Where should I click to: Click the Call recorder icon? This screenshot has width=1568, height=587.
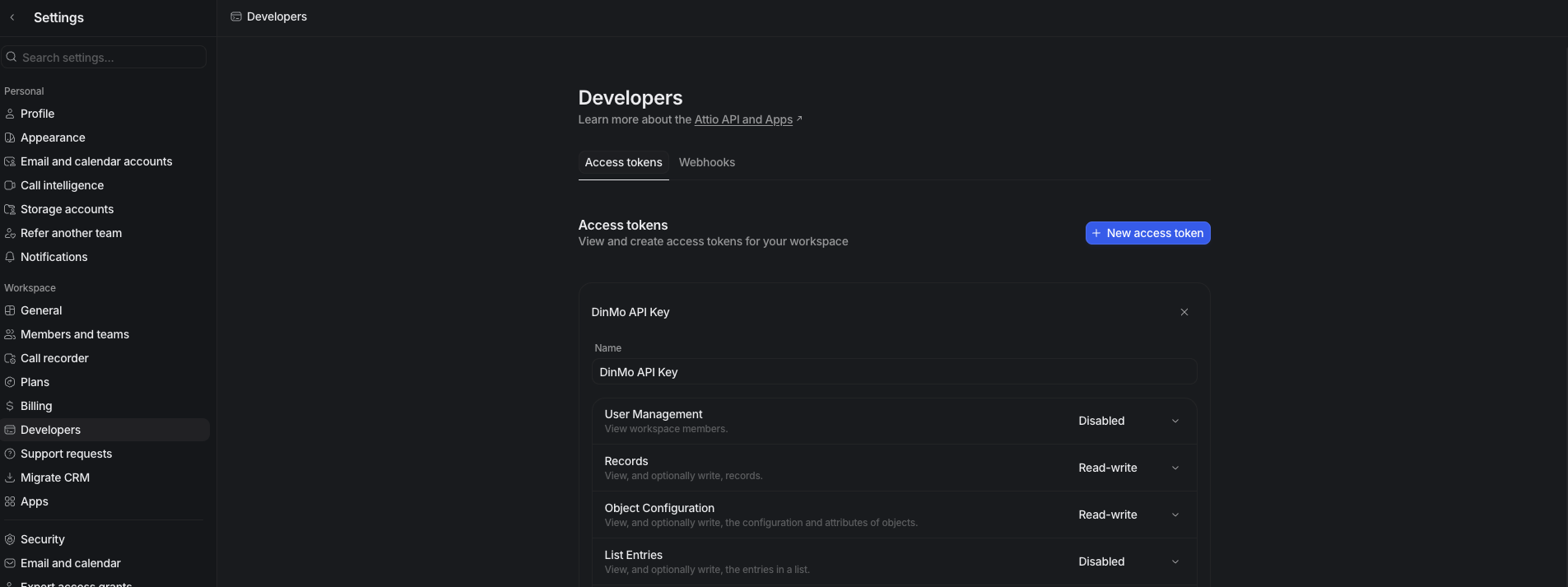[x=10, y=358]
